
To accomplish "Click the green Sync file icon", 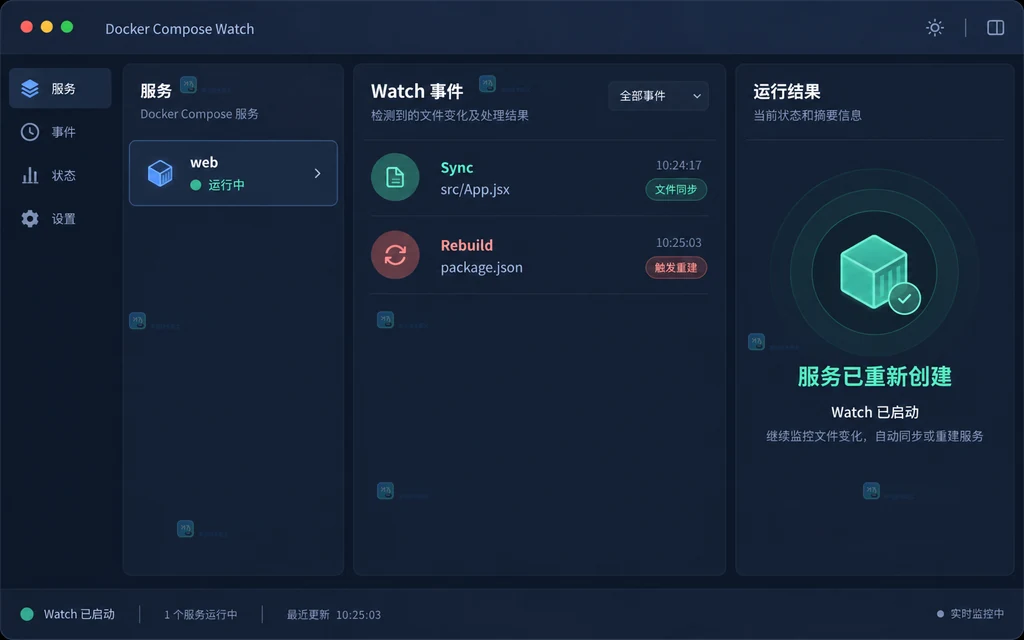I will point(395,177).
